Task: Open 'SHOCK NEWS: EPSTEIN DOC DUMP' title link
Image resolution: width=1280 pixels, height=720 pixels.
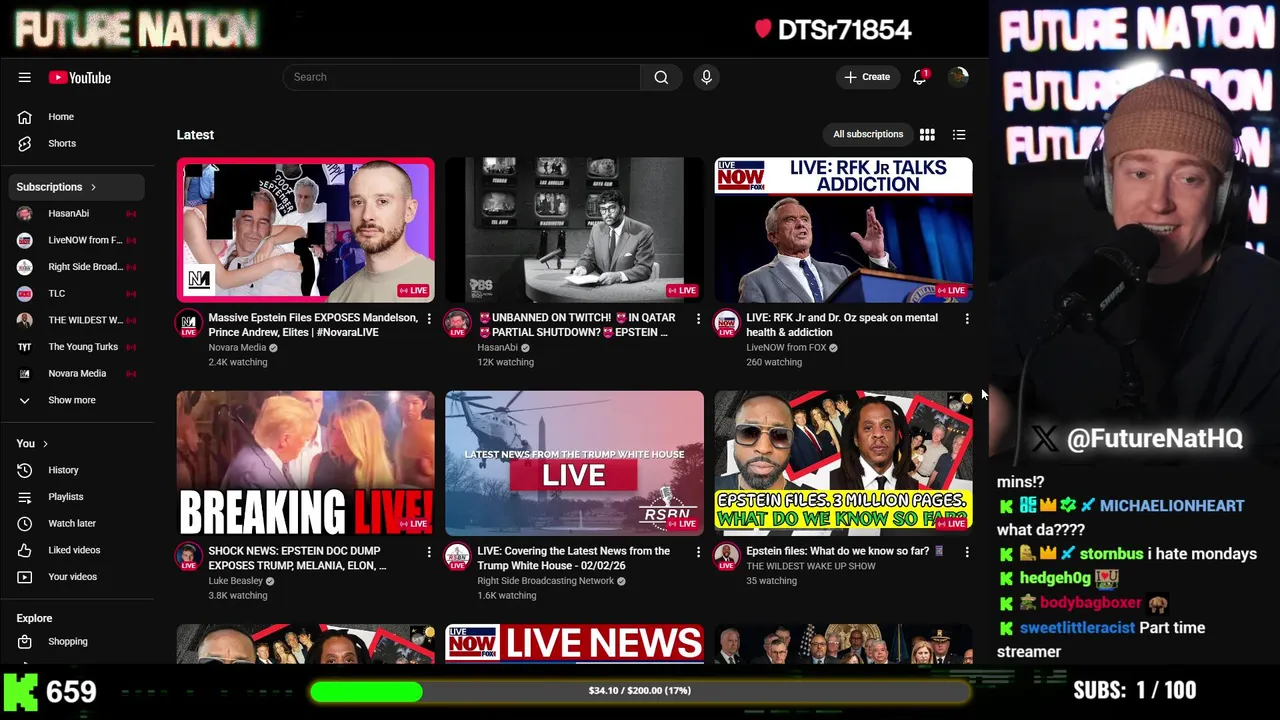Action: click(x=297, y=558)
